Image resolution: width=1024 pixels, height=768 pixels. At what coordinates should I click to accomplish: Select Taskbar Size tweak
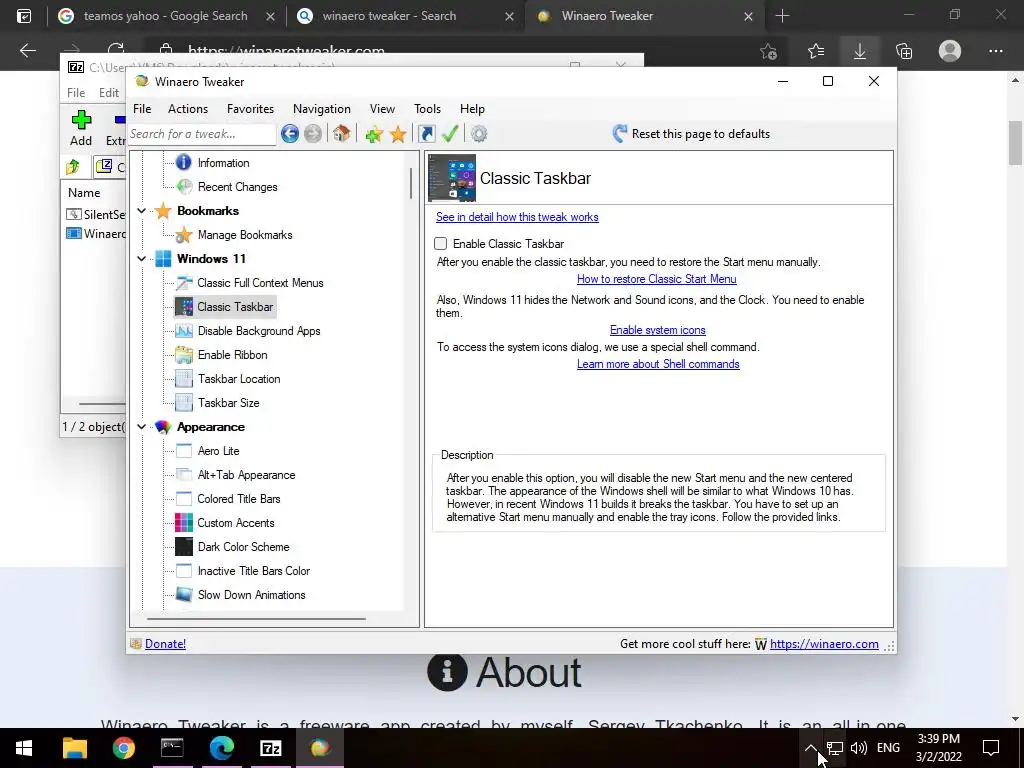[x=228, y=403]
